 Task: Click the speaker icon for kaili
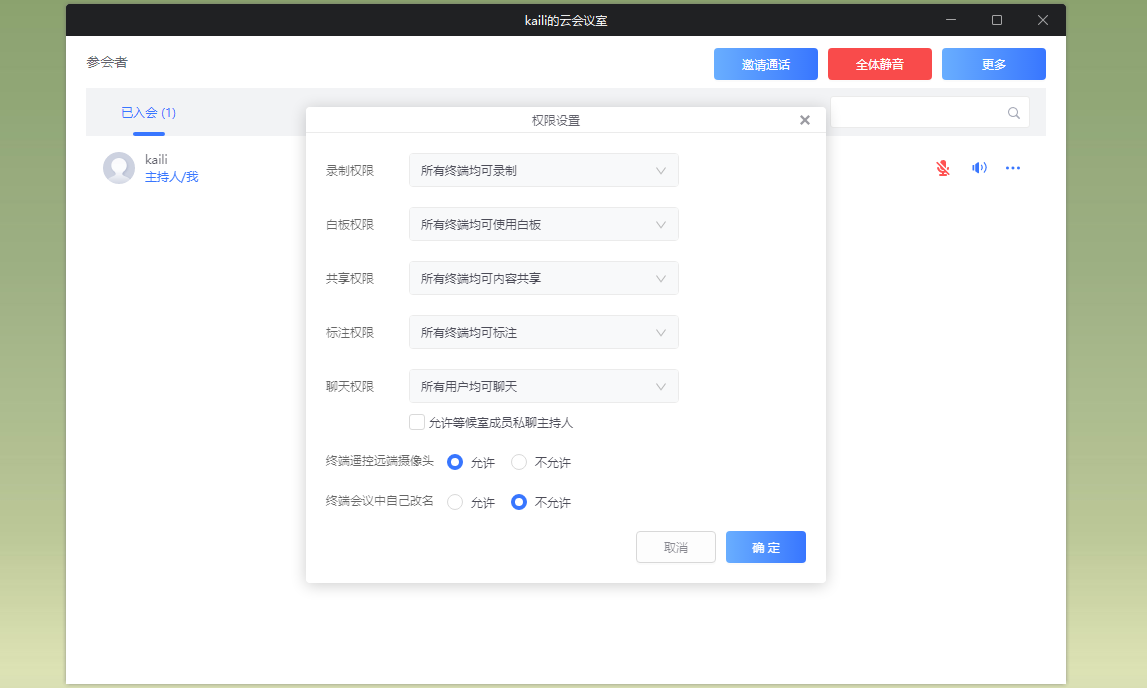[979, 168]
